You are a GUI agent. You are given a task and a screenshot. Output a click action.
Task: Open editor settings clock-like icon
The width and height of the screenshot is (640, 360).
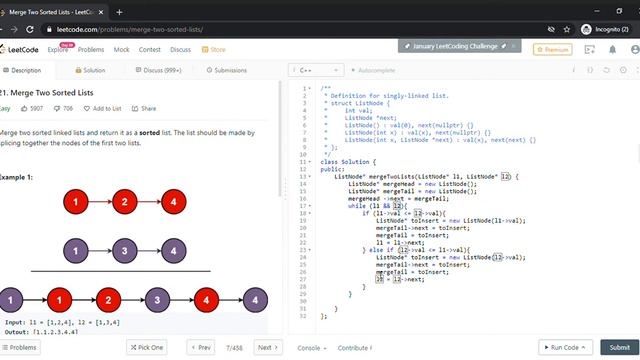[x=623, y=70]
